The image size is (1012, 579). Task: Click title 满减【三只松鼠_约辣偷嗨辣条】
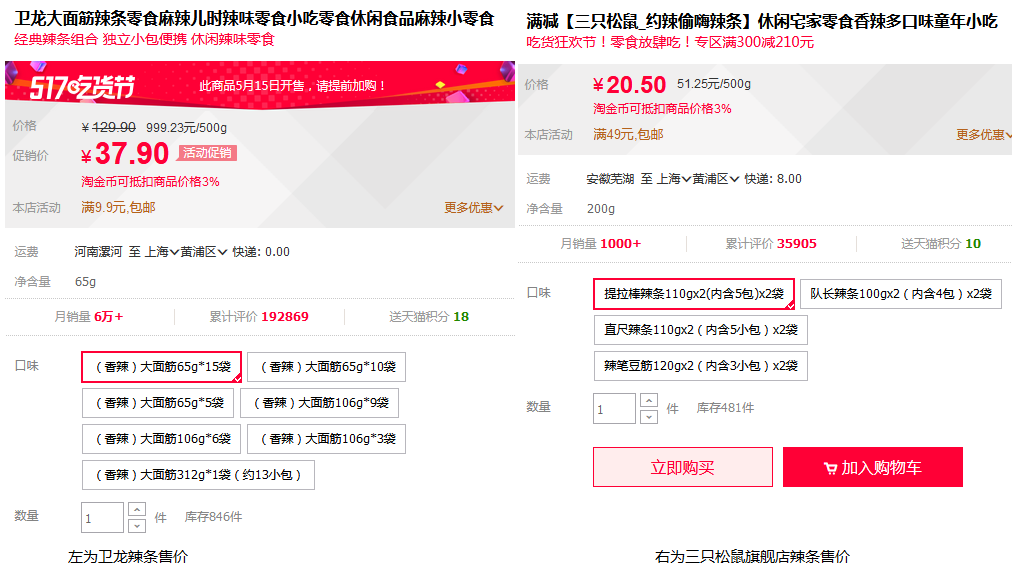[762, 21]
